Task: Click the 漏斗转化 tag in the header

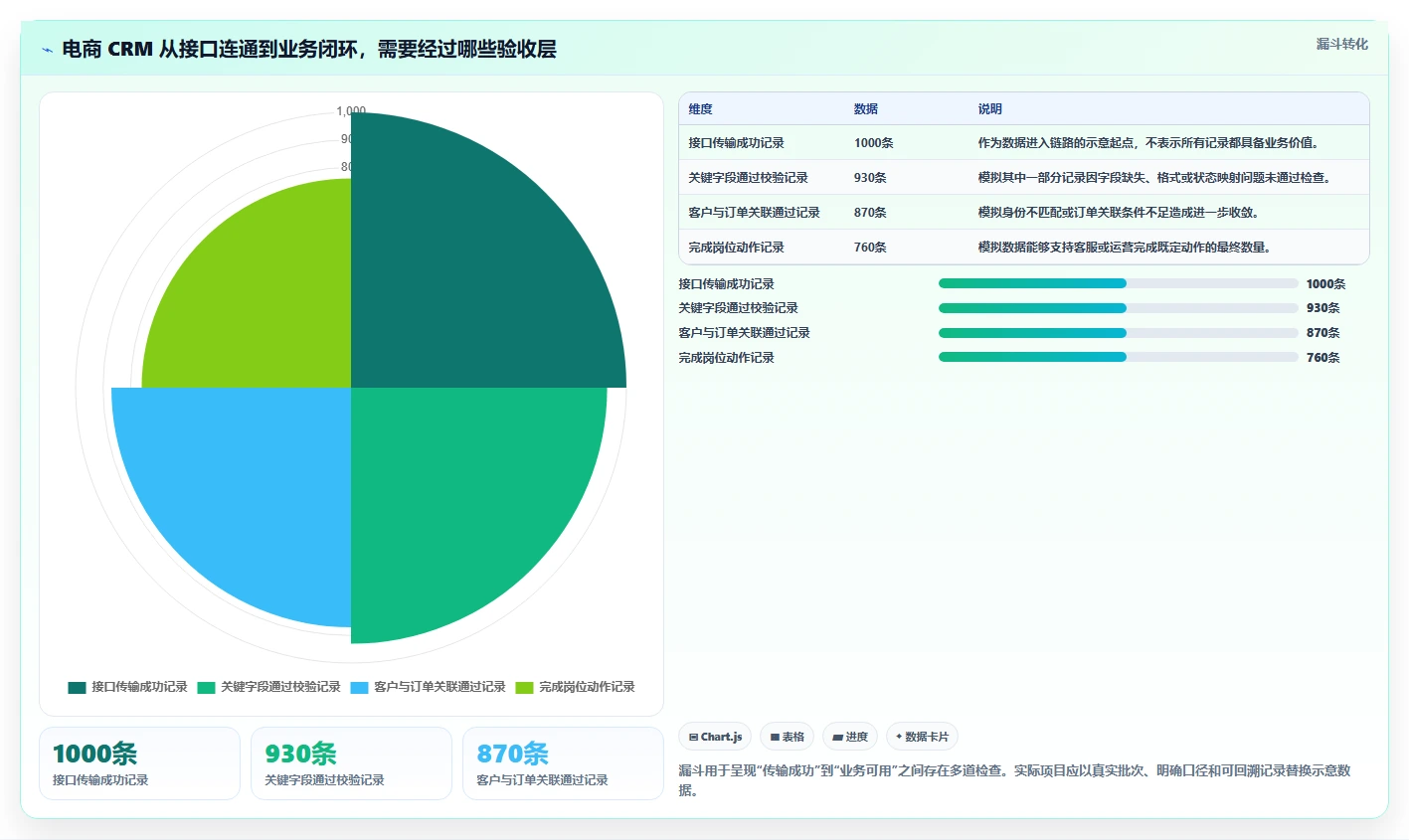Action: click(1341, 44)
